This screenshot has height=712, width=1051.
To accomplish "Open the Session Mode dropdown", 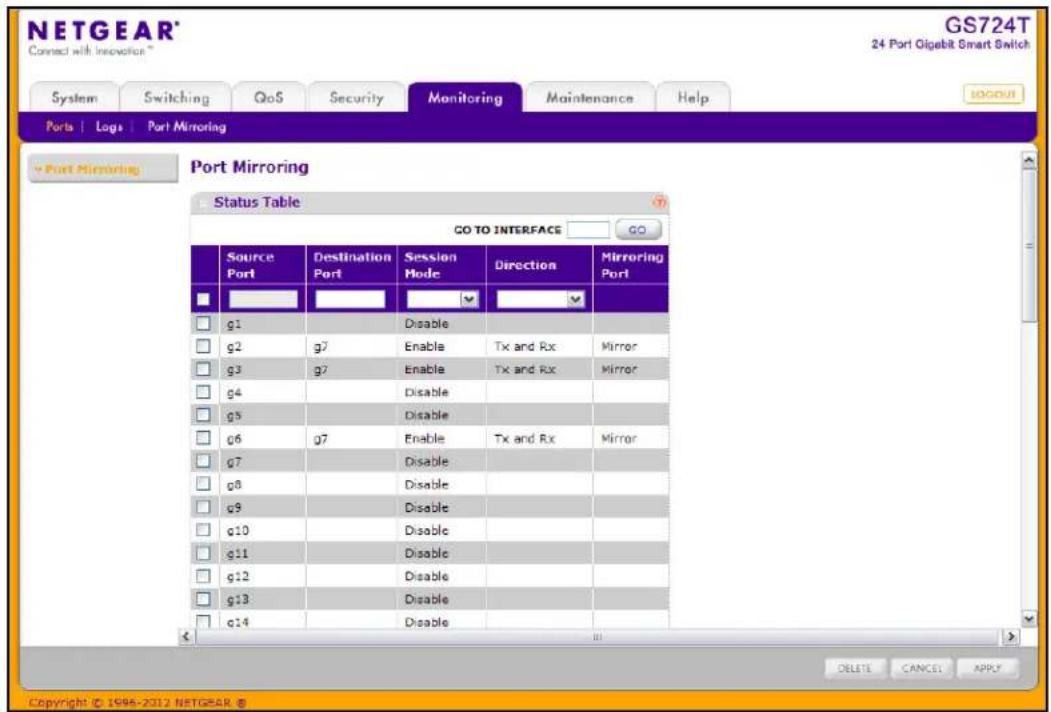I will pyautogui.click(x=442, y=299).
